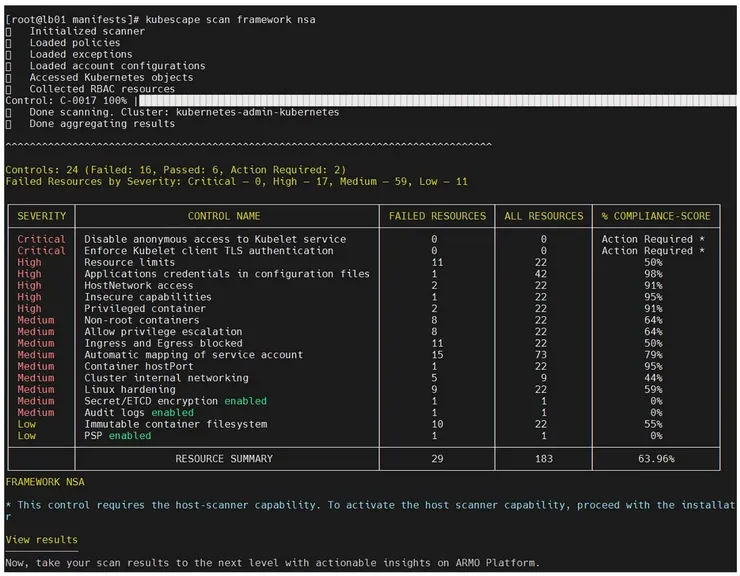Select the 'Accessed Kubernetes objects' line
Viewport: 740px width, 576px height.
click(111, 77)
